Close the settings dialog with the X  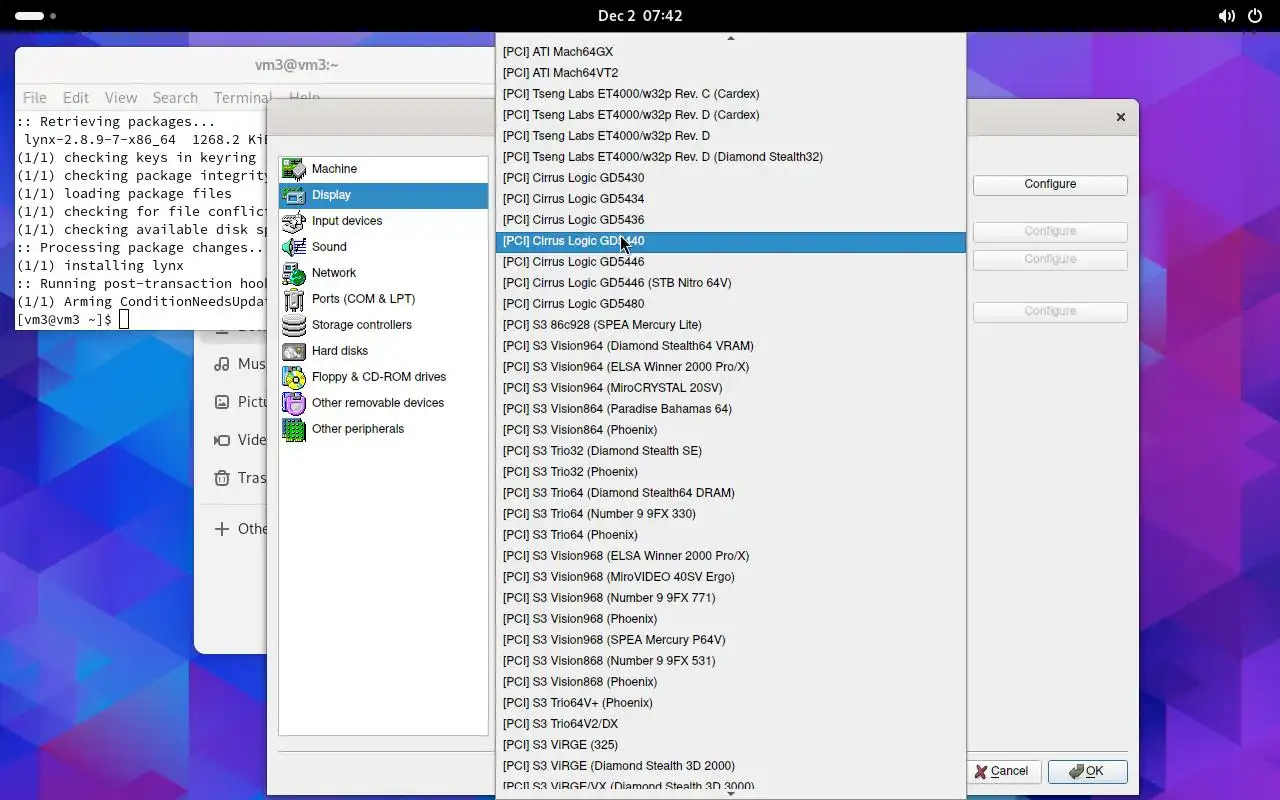click(x=1120, y=117)
